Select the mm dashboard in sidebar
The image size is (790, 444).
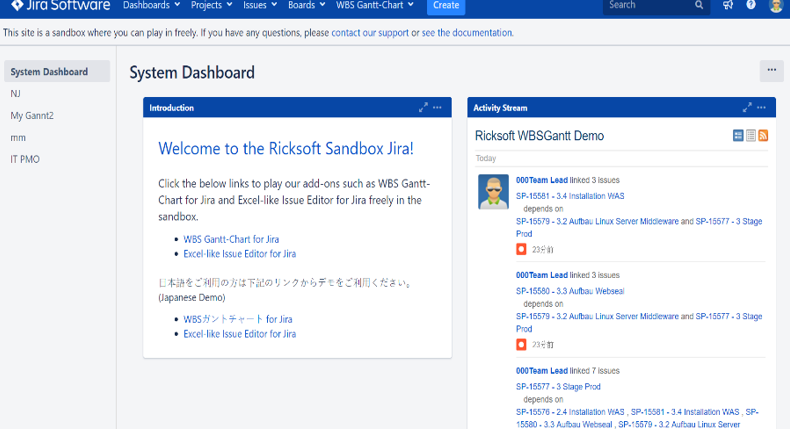point(18,138)
